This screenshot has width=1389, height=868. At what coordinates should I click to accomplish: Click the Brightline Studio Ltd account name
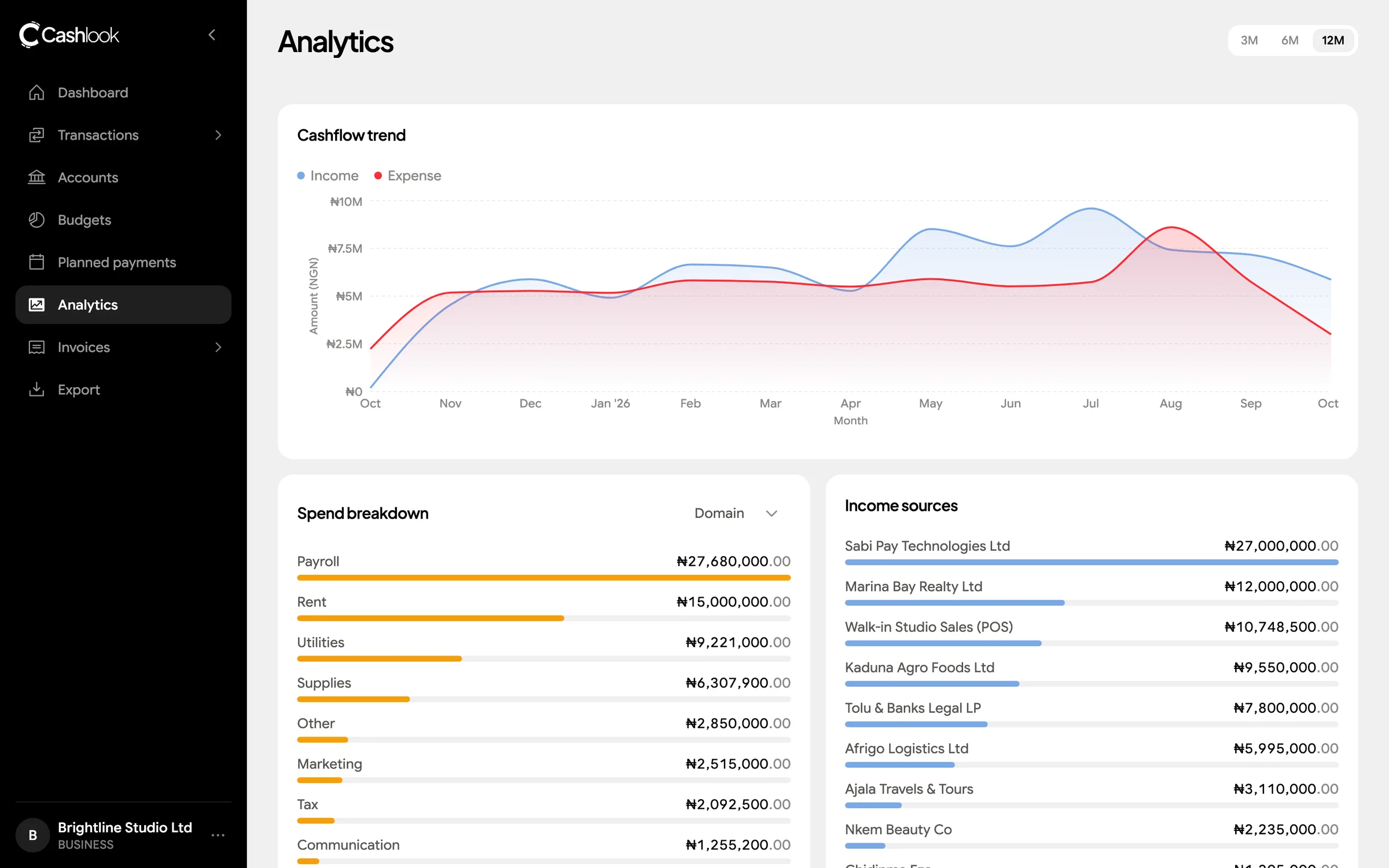point(125,827)
